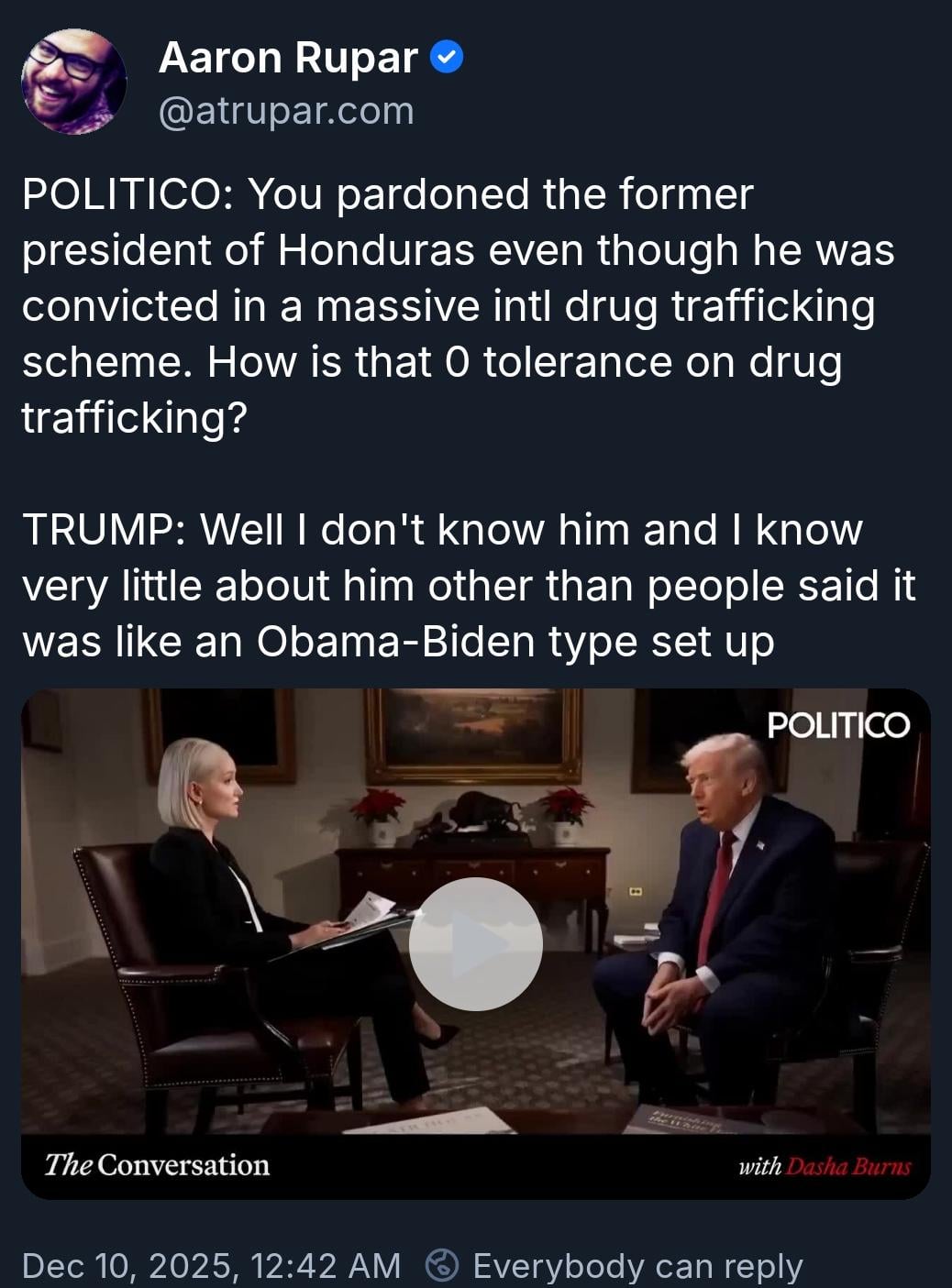Click The Conversation title in the video banner
The image size is (952, 1288).
pyautogui.click(x=157, y=1165)
